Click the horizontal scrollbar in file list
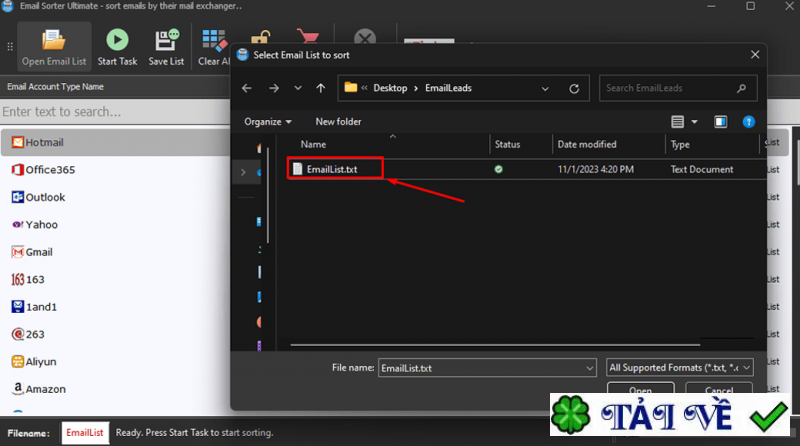The image size is (800, 446). pos(495,345)
